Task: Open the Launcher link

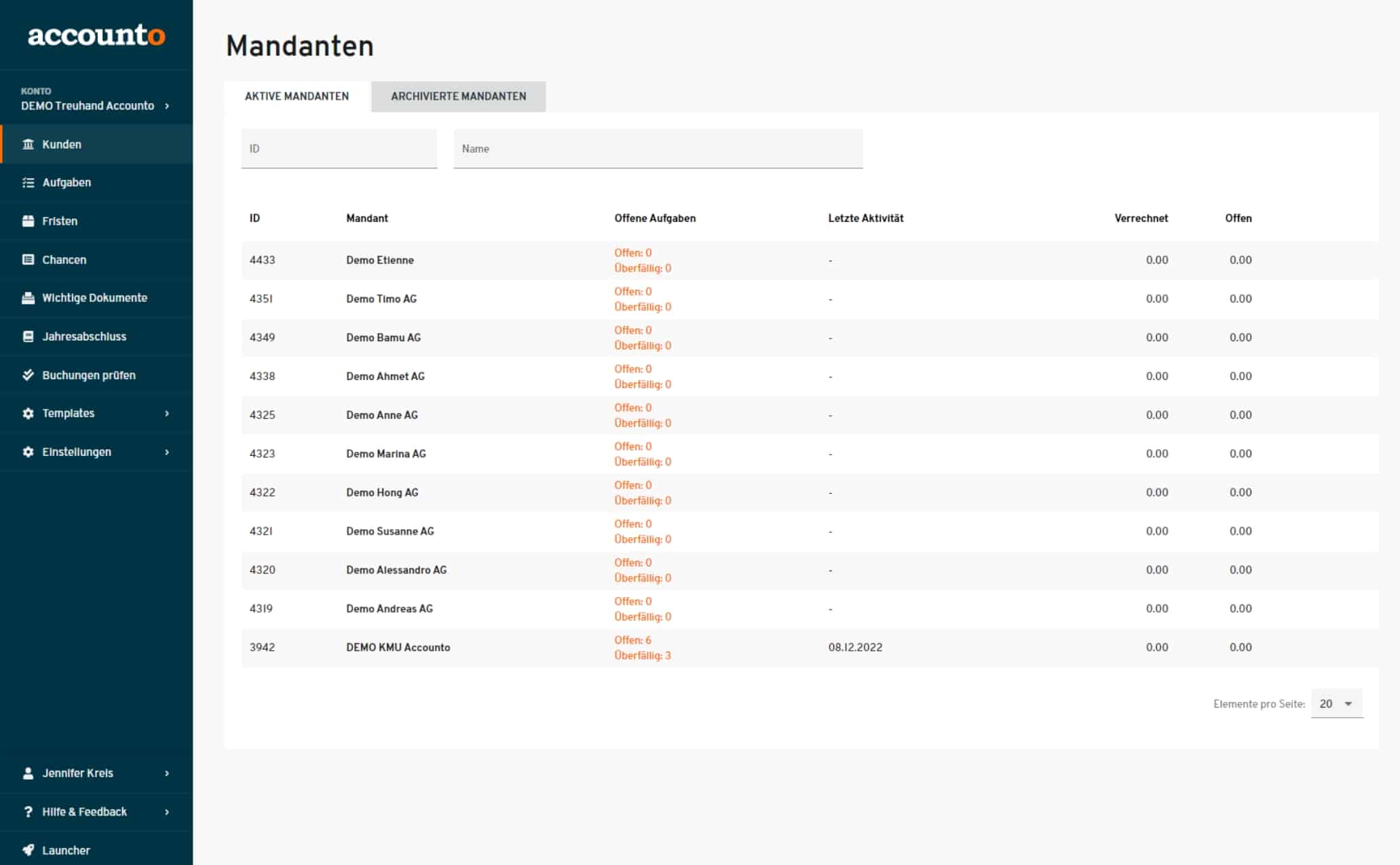Action: [x=96, y=850]
